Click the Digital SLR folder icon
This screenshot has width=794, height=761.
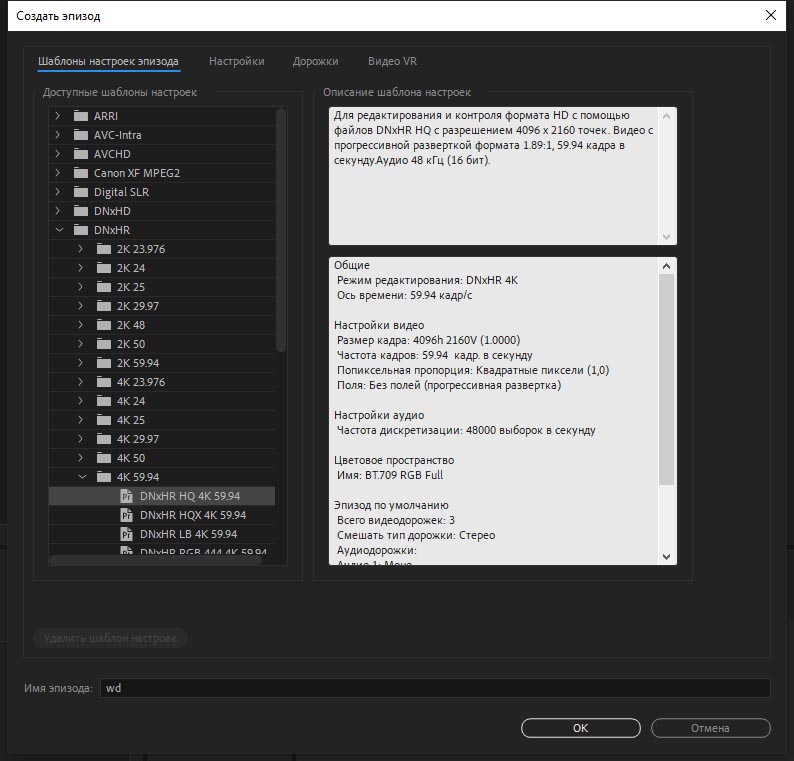coord(81,192)
